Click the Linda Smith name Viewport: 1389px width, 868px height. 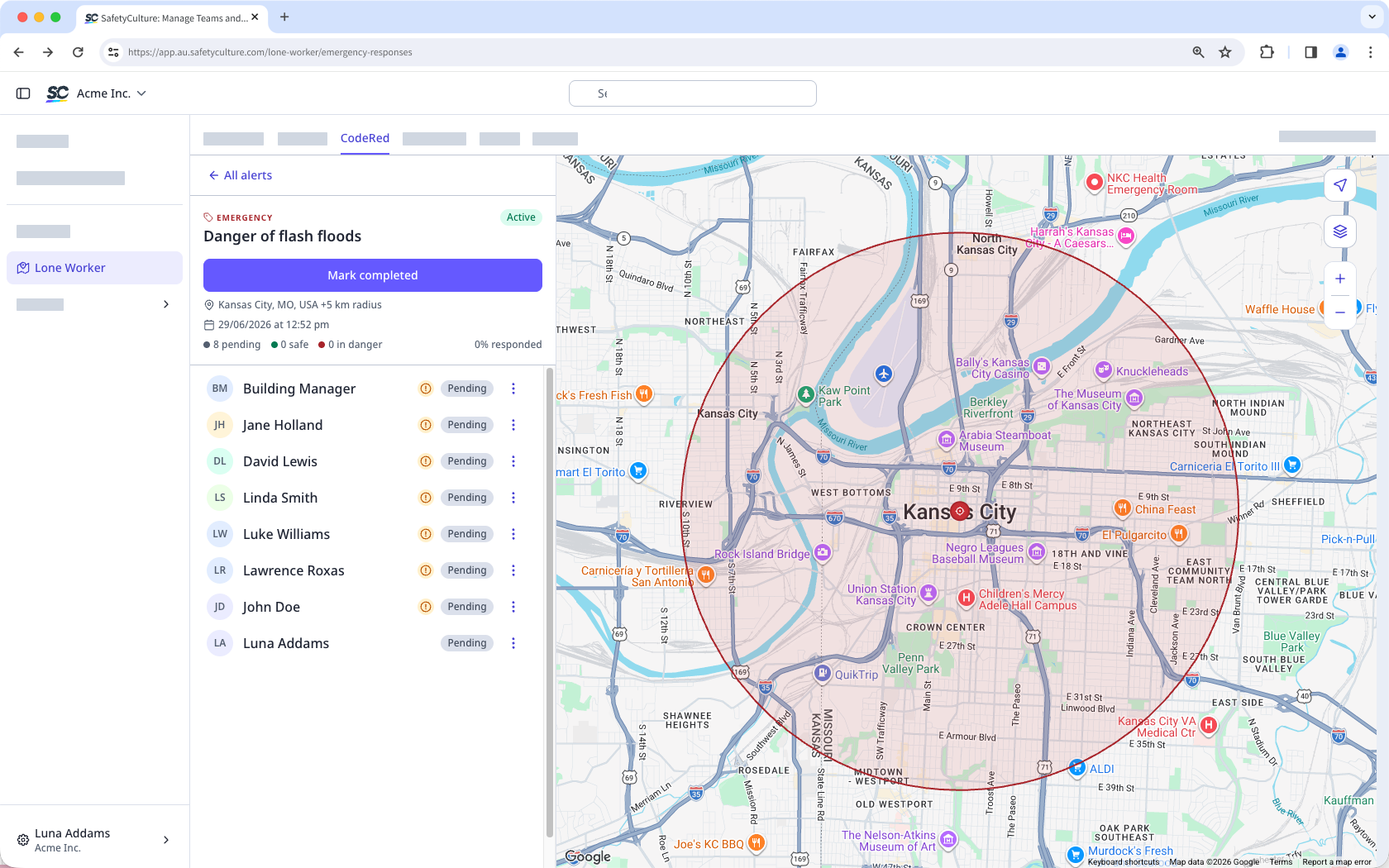(x=280, y=498)
